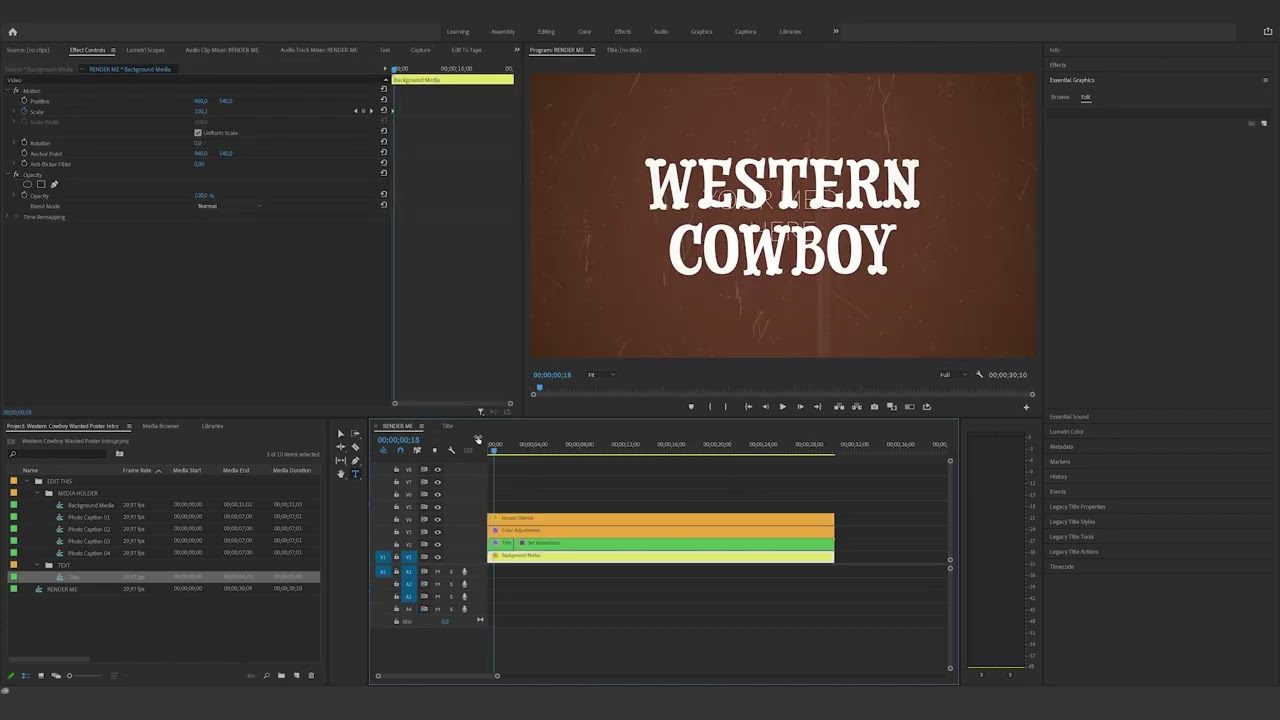Open the Blend Mode dropdown
1280x720 pixels.
pyautogui.click(x=230, y=206)
